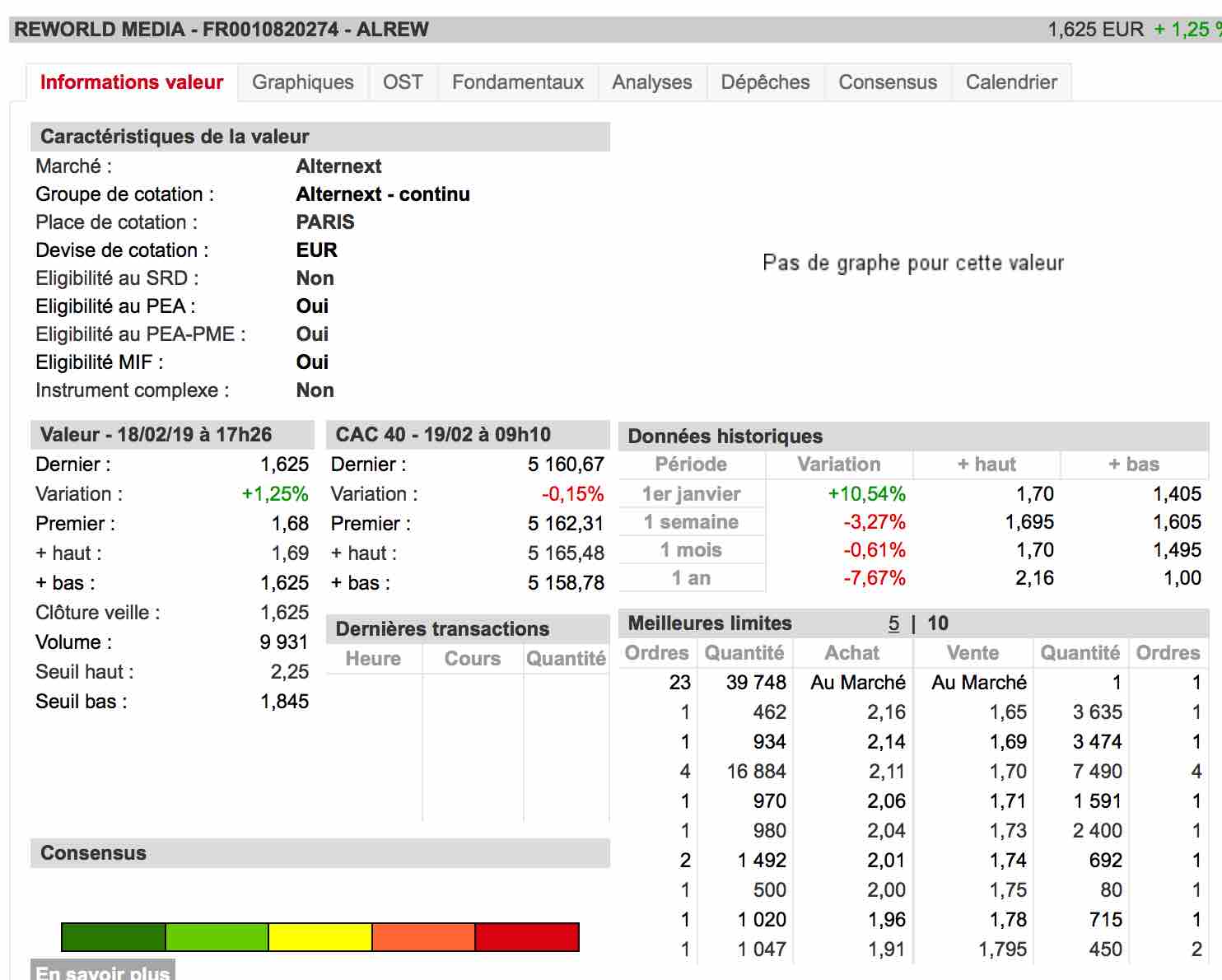View the Consensus tab

click(x=888, y=82)
